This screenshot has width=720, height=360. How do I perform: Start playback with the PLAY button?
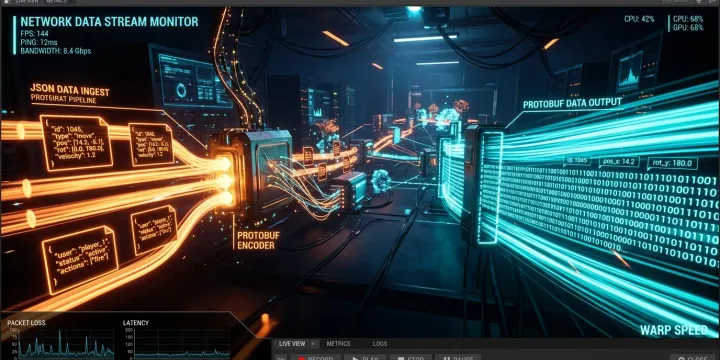coord(365,358)
